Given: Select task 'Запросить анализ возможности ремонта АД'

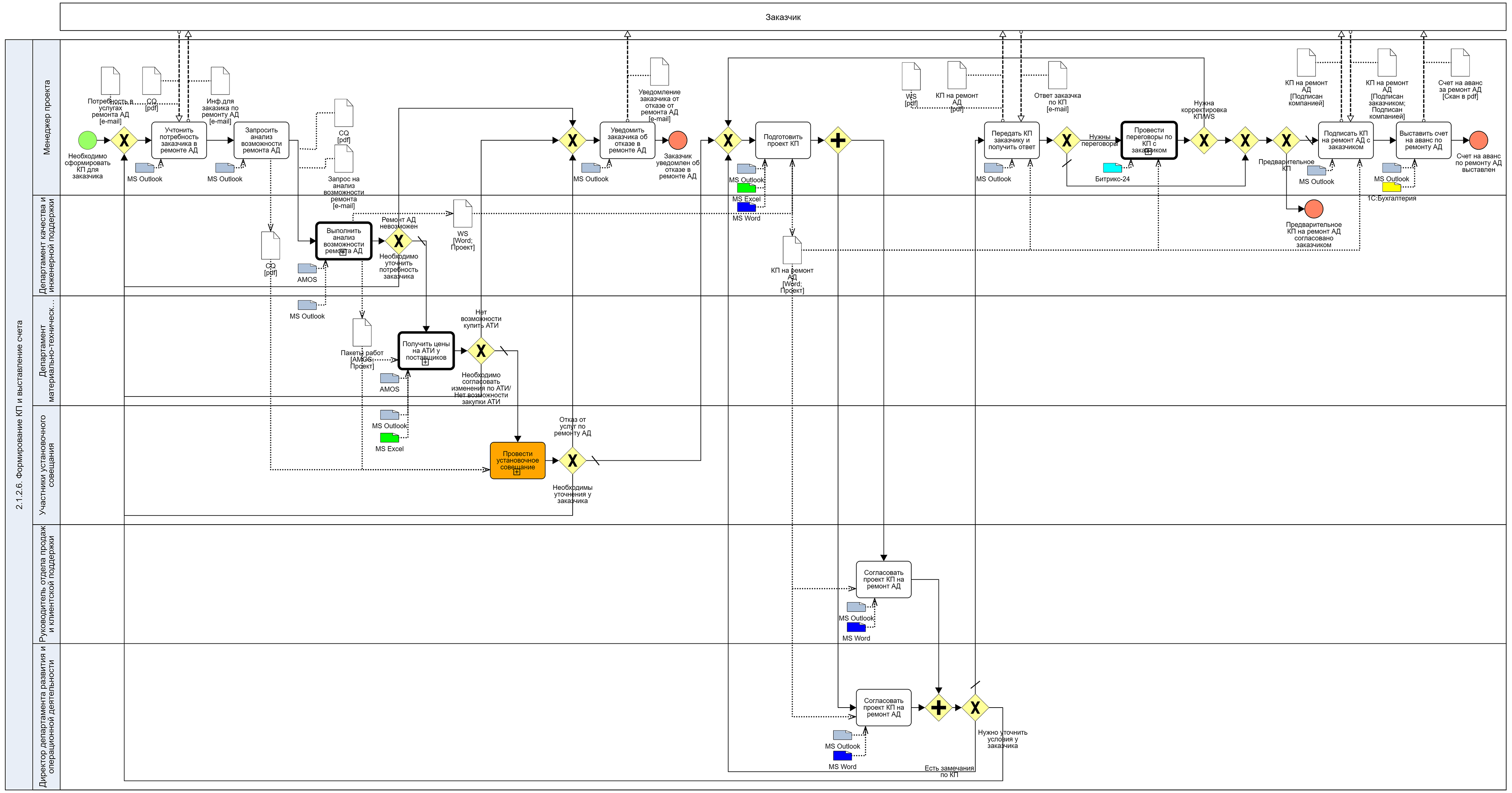Looking at the screenshot, I should [261, 140].
